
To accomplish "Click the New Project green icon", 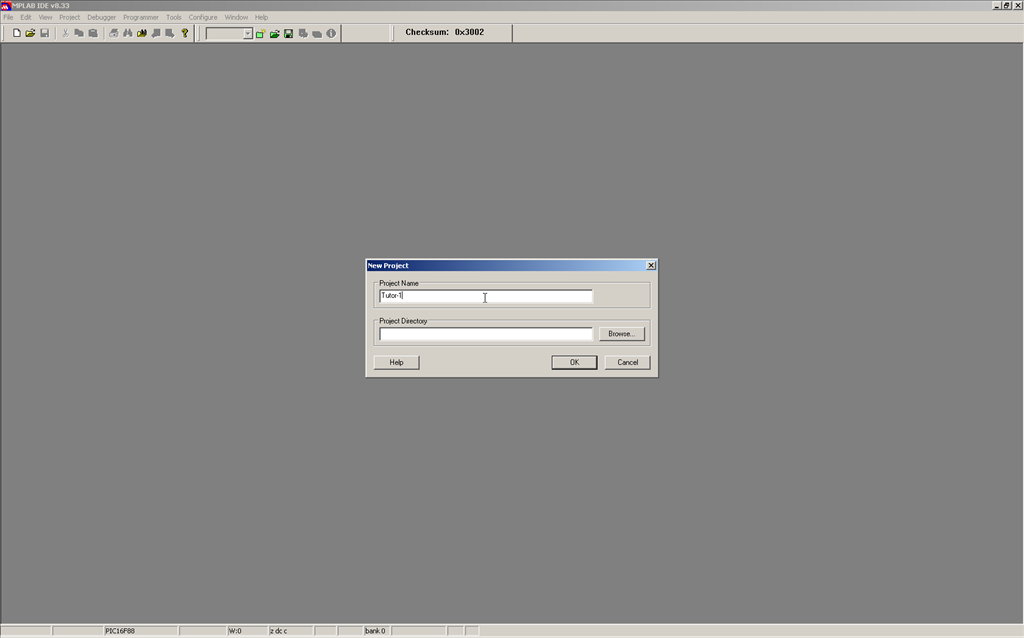I will (x=260, y=33).
